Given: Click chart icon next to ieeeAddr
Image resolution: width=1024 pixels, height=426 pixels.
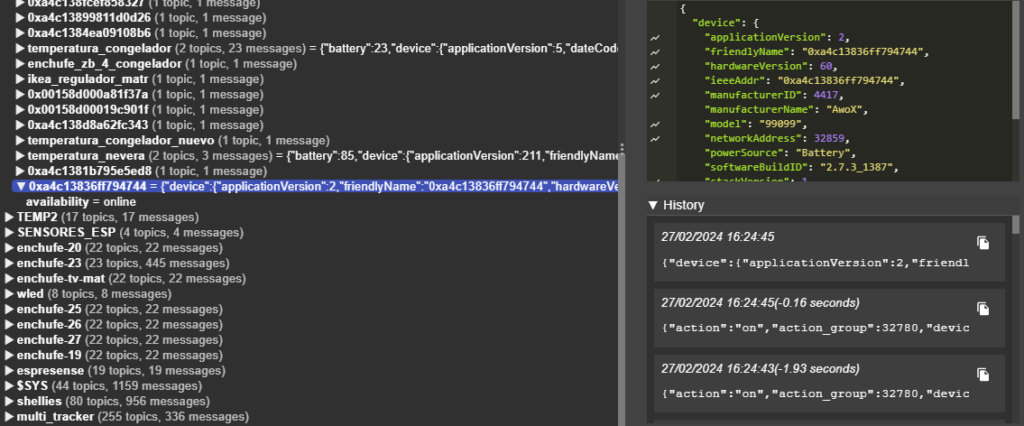Looking at the screenshot, I should pos(655,80).
